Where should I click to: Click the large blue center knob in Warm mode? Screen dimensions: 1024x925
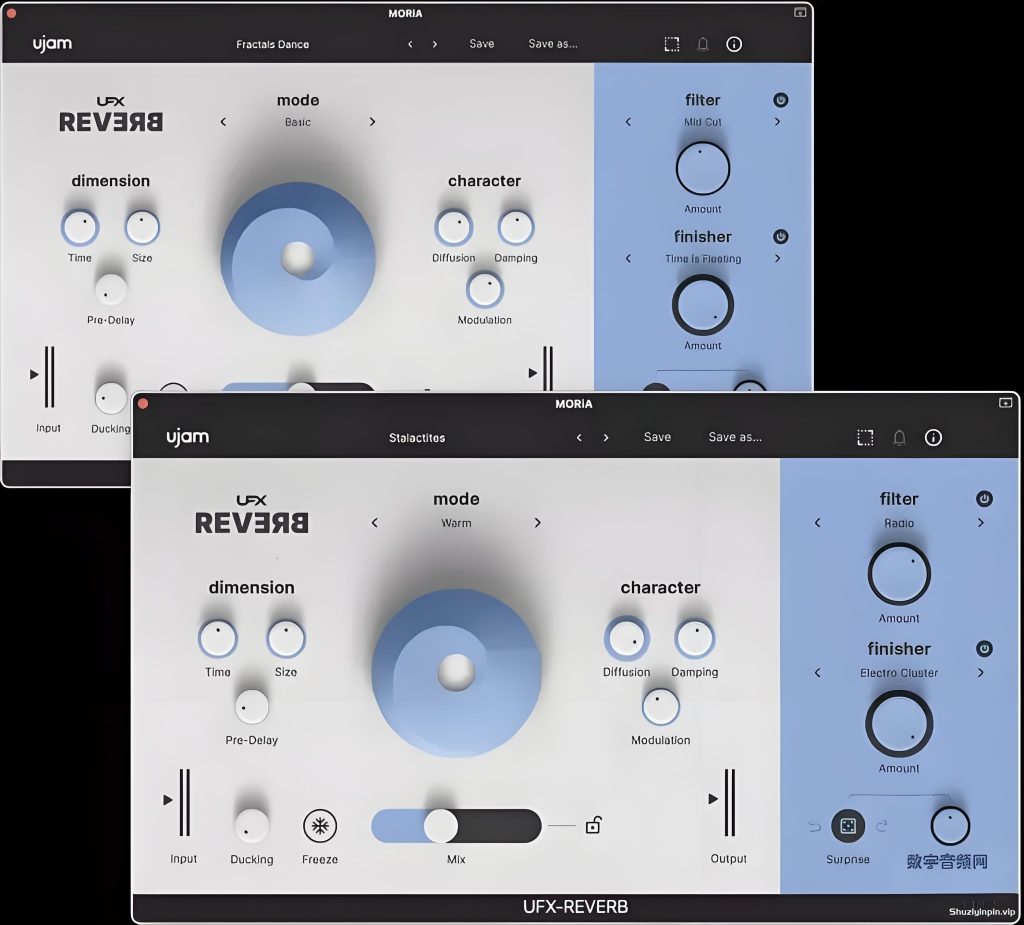tap(456, 673)
